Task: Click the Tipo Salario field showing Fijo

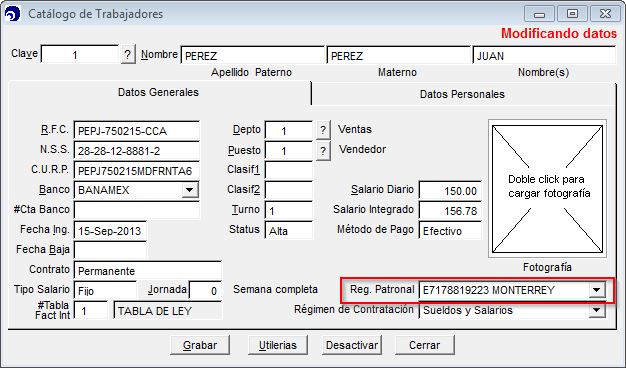Action: pyautogui.click(x=105, y=290)
